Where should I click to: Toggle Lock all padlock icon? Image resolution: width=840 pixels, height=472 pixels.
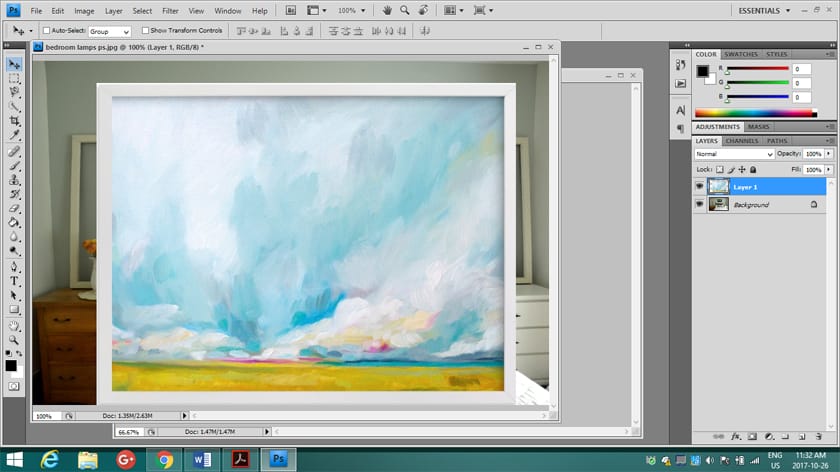pyautogui.click(x=753, y=169)
